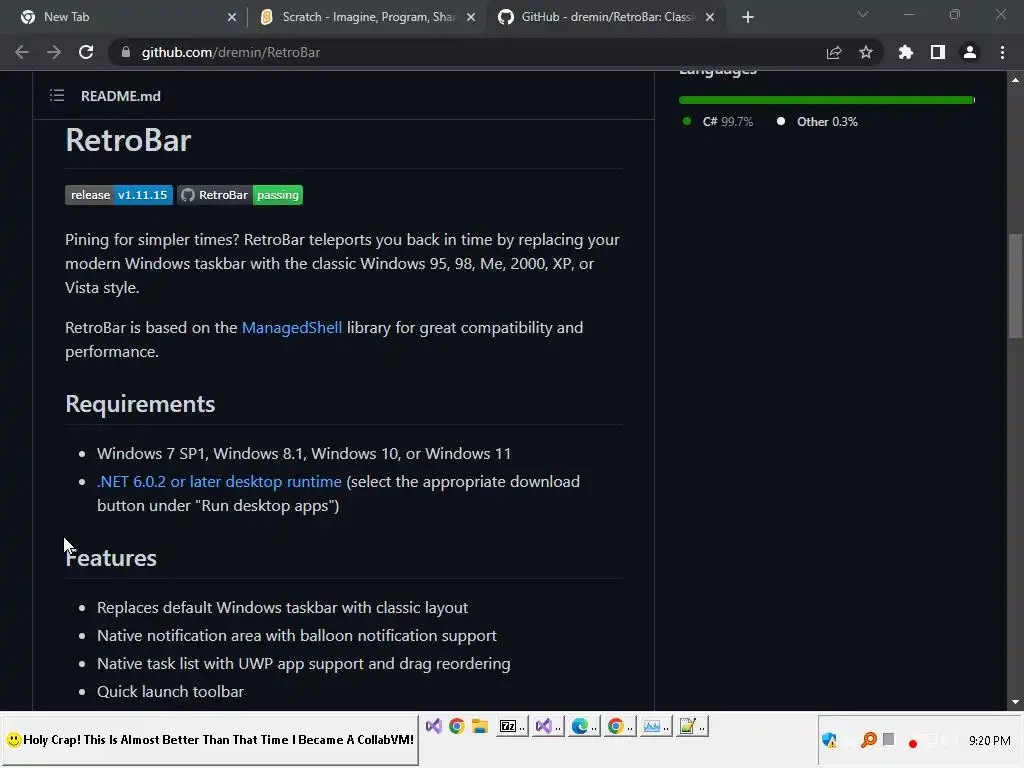Click the Other 0.3% language entry
The height and width of the screenshot is (768, 1024).
[817, 121]
